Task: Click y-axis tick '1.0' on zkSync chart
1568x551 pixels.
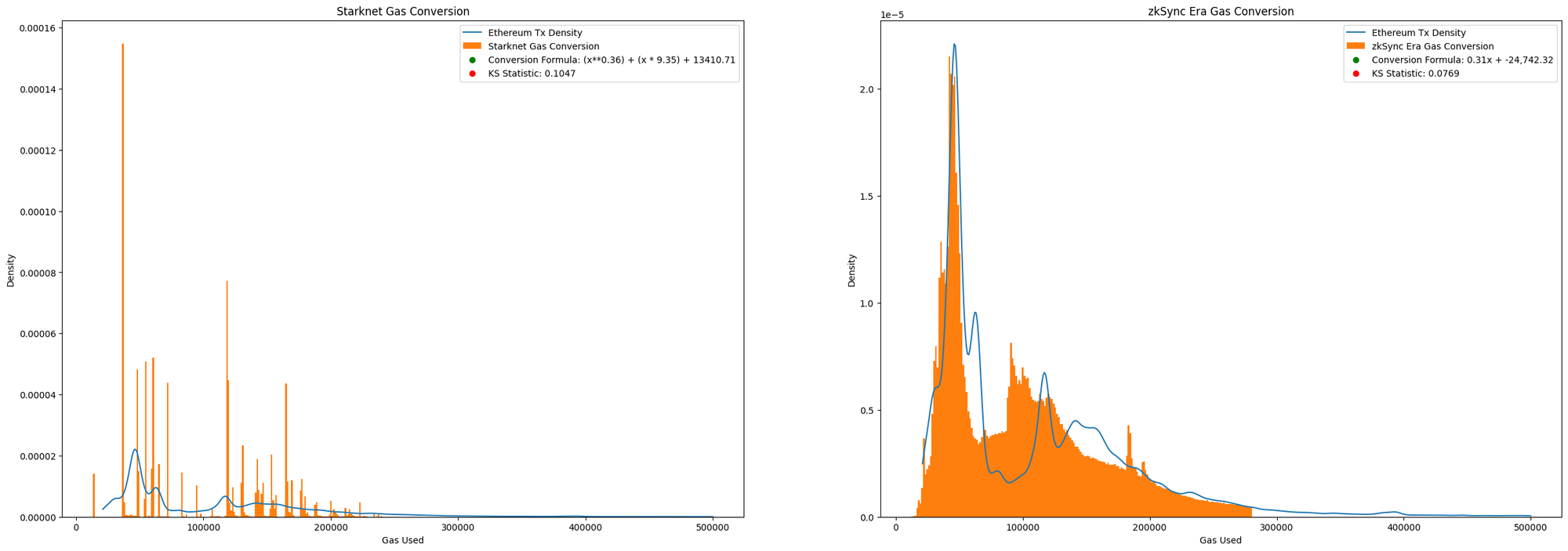Action: click(x=866, y=303)
